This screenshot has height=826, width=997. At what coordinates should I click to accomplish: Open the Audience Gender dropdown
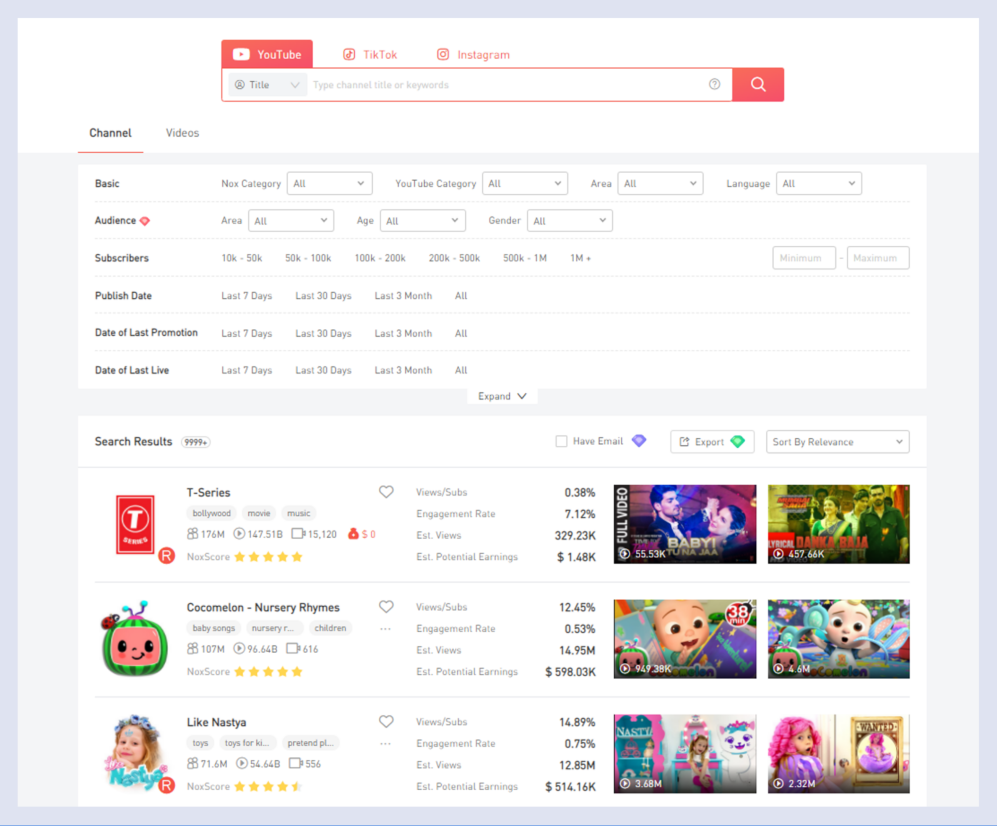570,221
